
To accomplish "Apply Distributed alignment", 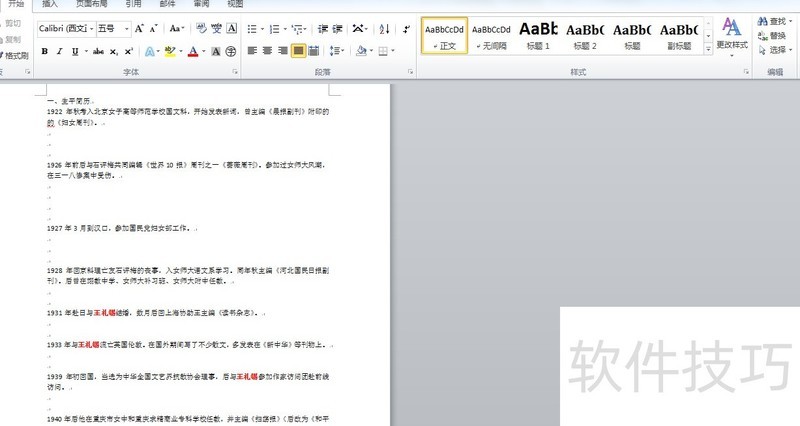I will [x=314, y=51].
